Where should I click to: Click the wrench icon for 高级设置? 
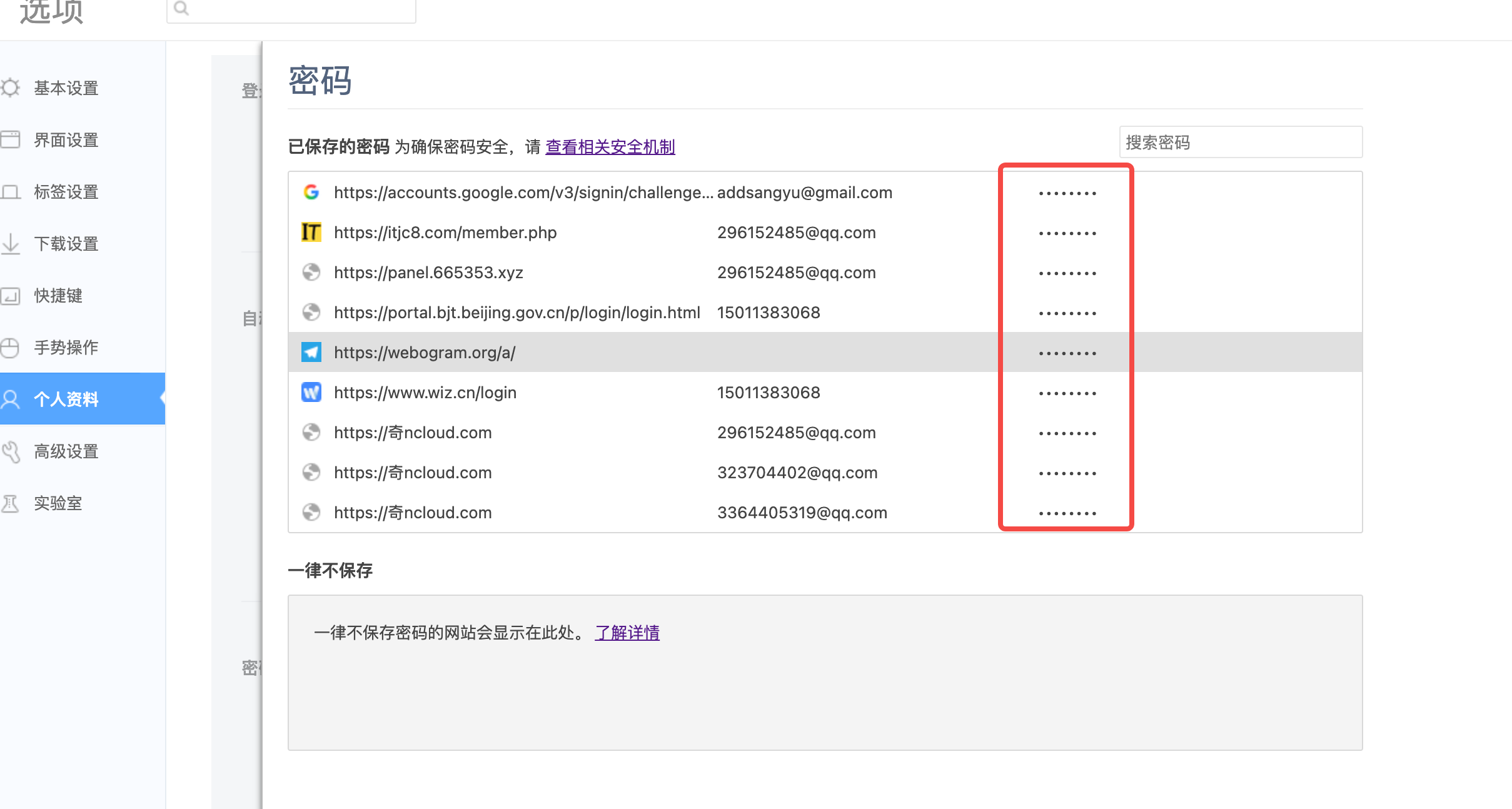coord(10,451)
